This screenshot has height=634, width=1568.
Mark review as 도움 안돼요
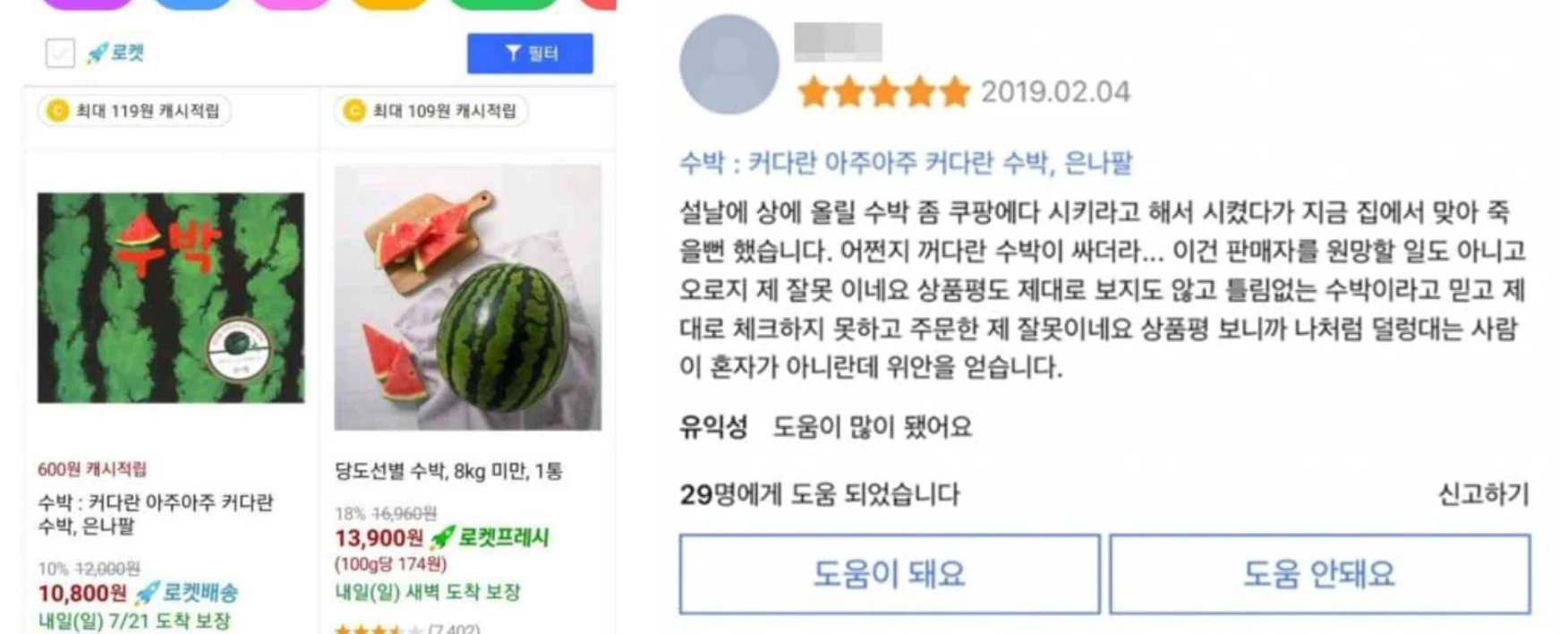coord(1320,574)
